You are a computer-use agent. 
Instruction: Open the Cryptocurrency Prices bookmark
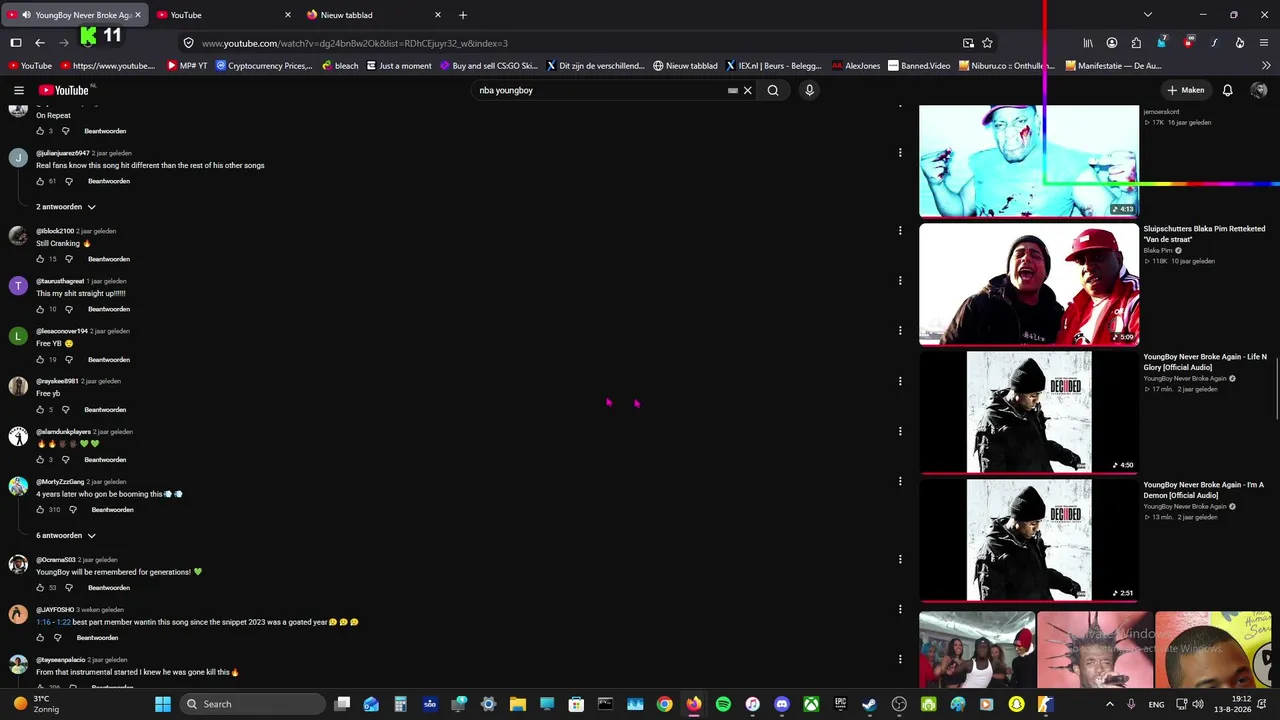pyautogui.click(x=264, y=66)
